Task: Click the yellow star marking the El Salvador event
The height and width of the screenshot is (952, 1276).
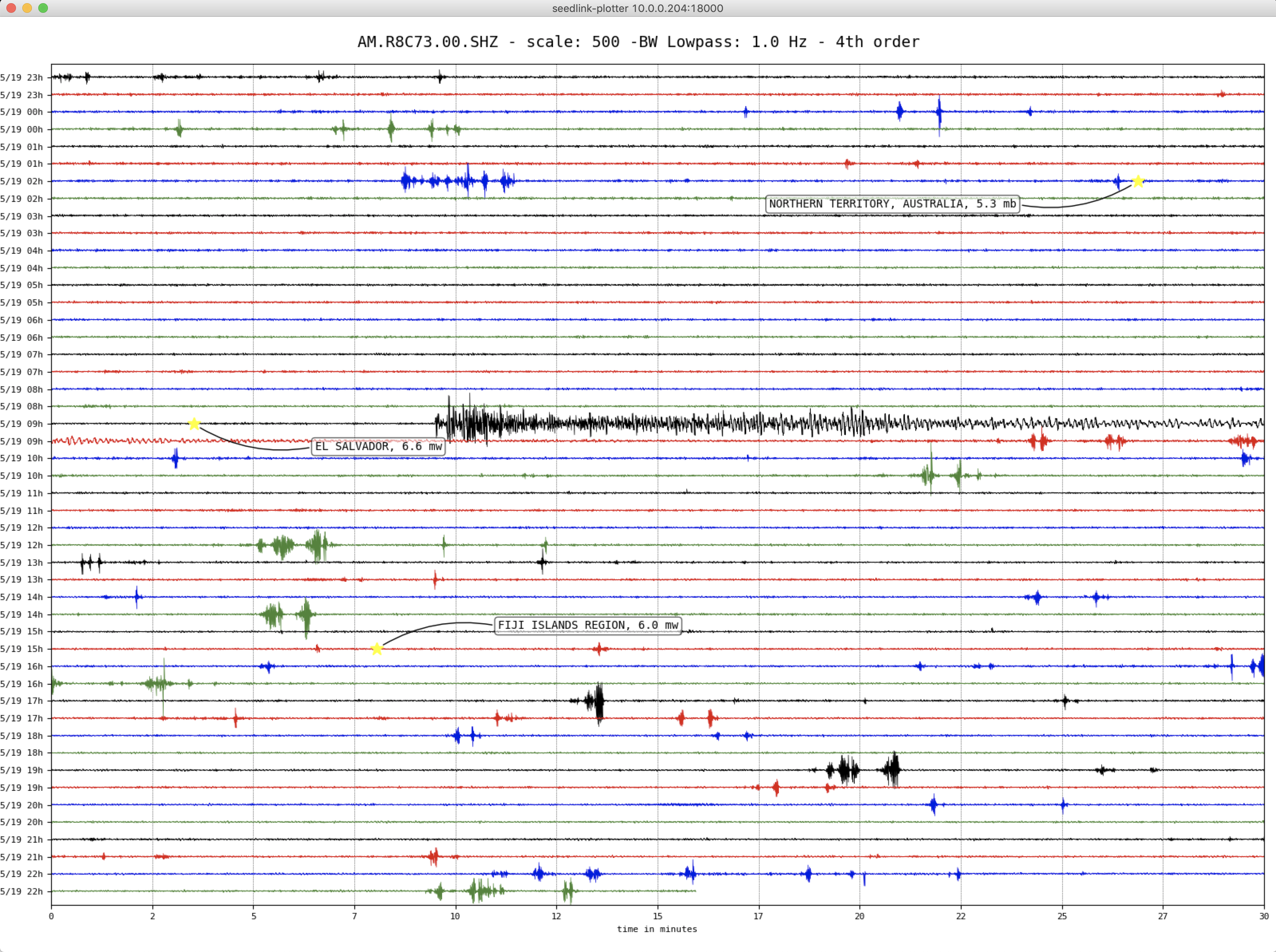Action: (x=194, y=424)
